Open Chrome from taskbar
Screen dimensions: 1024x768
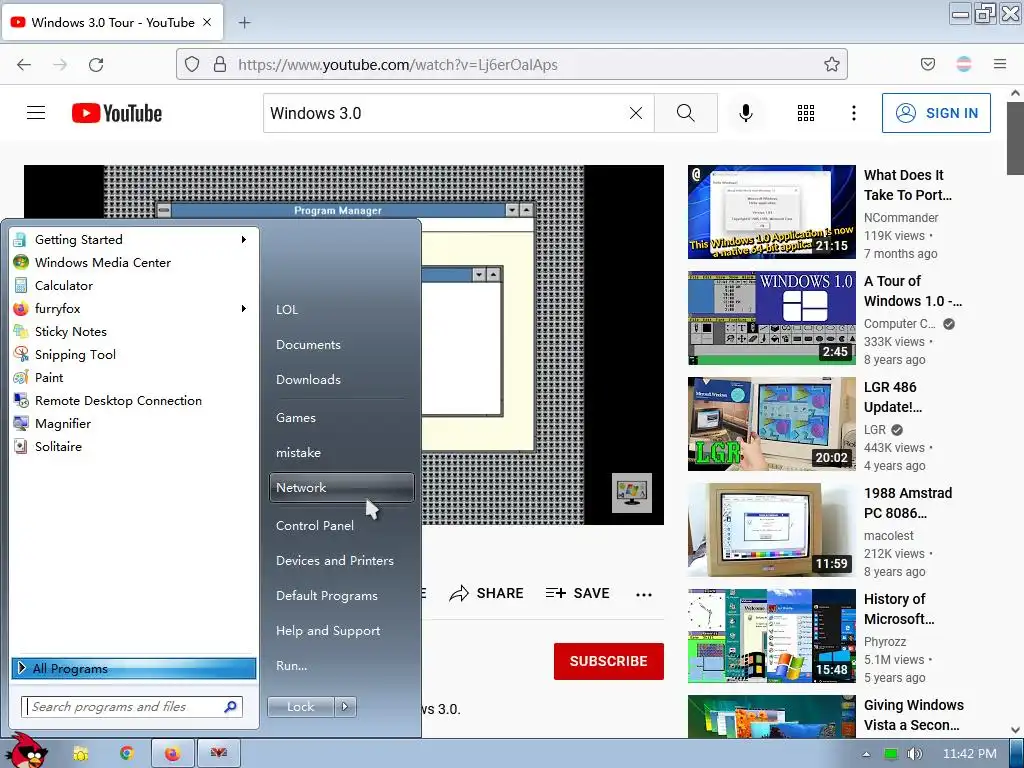click(127, 754)
